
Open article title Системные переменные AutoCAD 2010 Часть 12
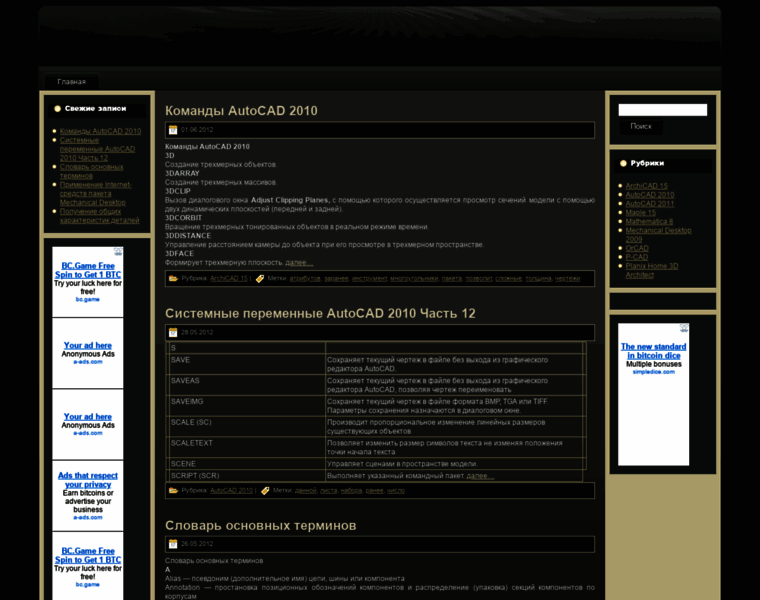point(320,313)
